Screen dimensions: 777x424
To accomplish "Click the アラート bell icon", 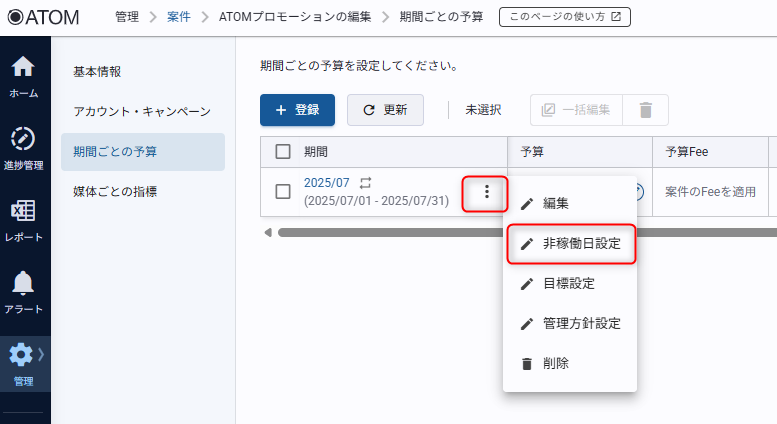I will click(24, 284).
